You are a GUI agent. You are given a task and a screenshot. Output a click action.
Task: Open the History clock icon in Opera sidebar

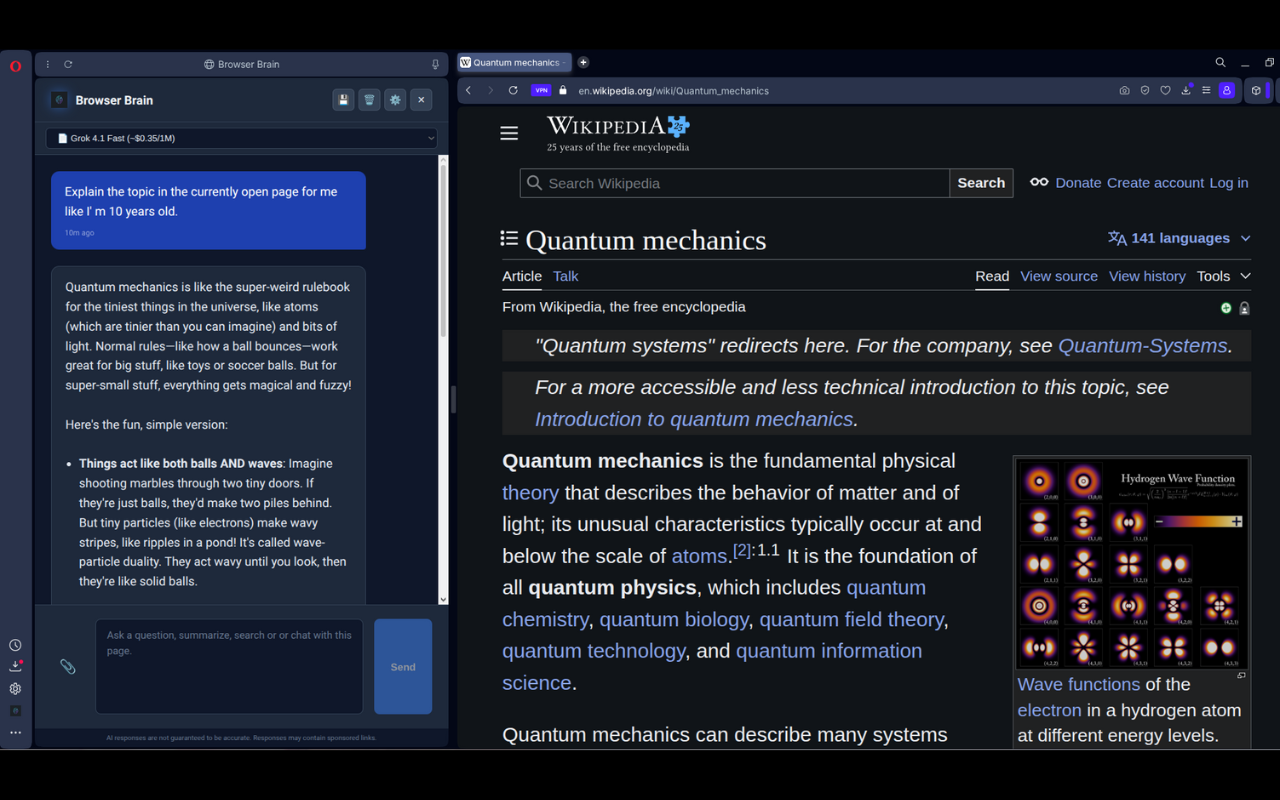tap(15, 645)
